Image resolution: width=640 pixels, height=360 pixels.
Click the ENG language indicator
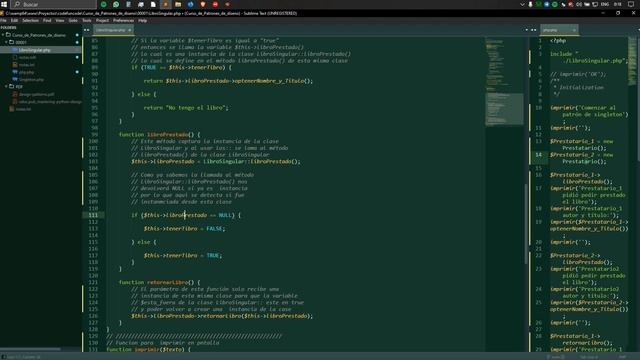[605, 4]
